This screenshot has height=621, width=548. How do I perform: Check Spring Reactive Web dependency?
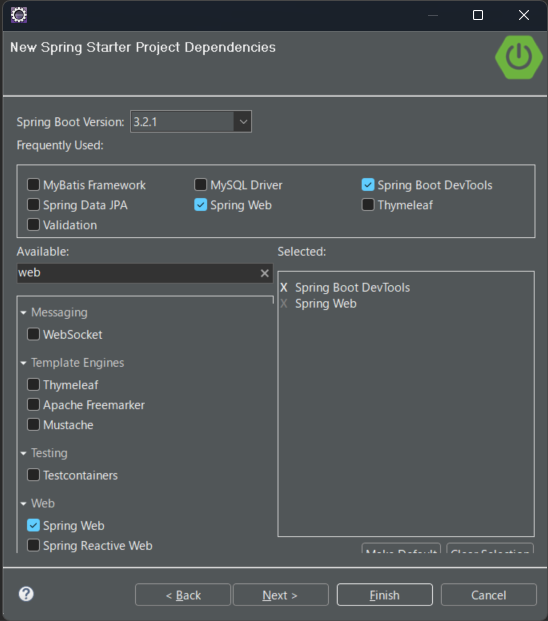point(33,545)
